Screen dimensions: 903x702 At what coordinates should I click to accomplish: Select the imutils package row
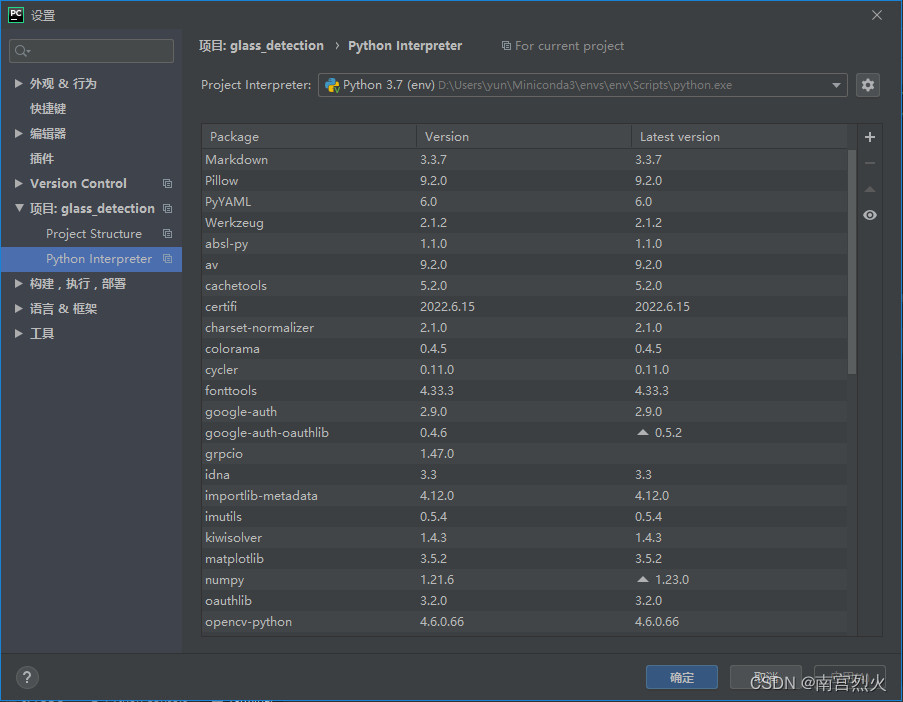tap(525, 517)
